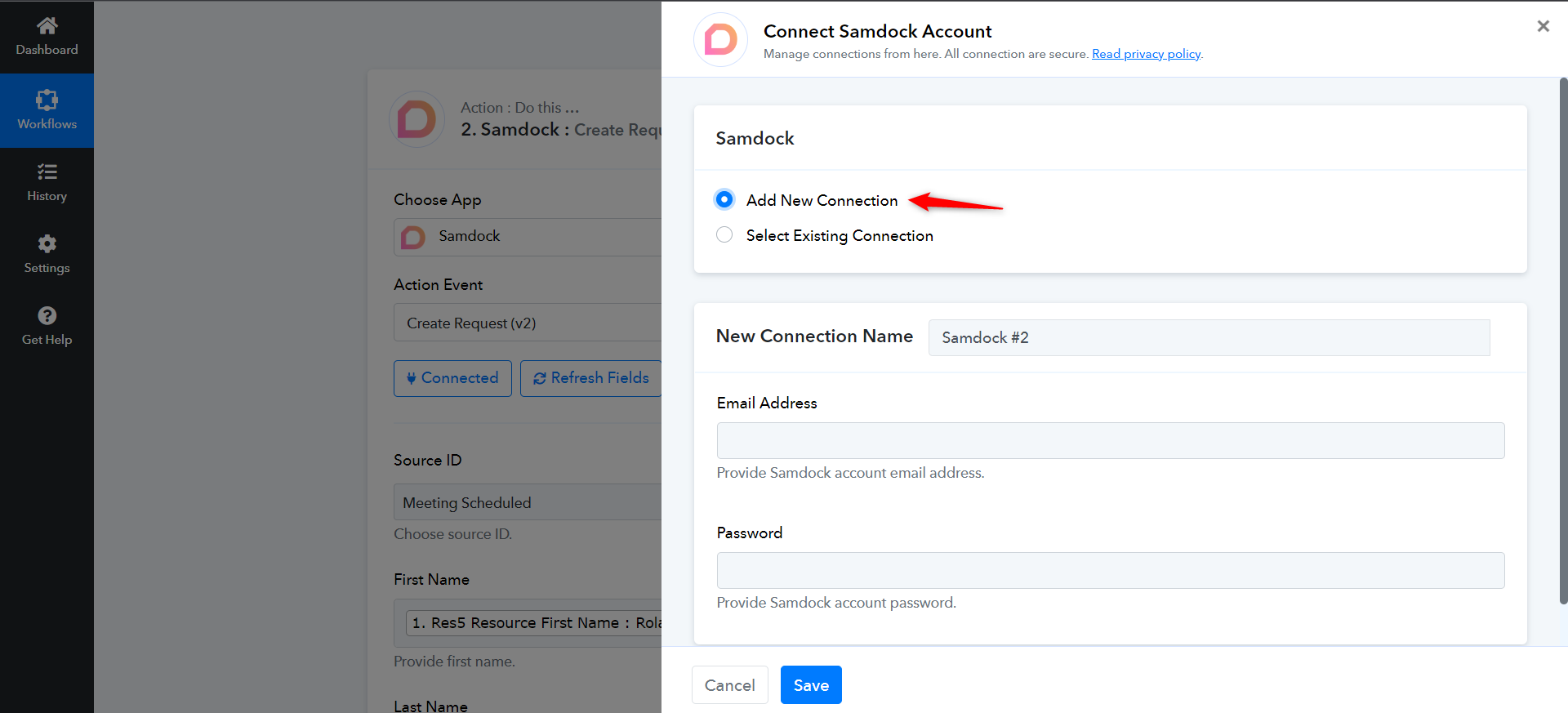Click the New Connection Name input field
Screen dimensions: 1568x713
pos(1209,337)
